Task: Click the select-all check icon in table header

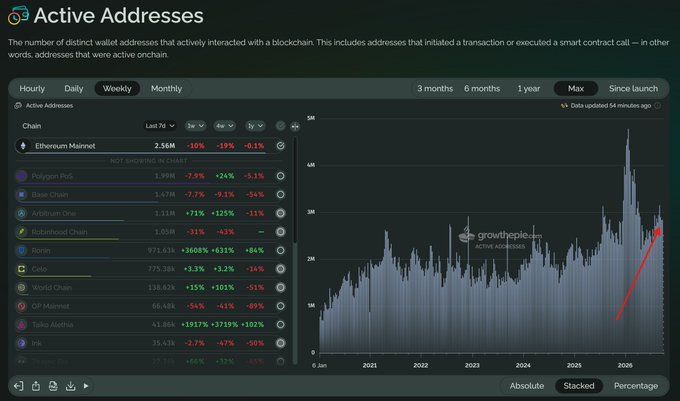Action: tap(281, 126)
